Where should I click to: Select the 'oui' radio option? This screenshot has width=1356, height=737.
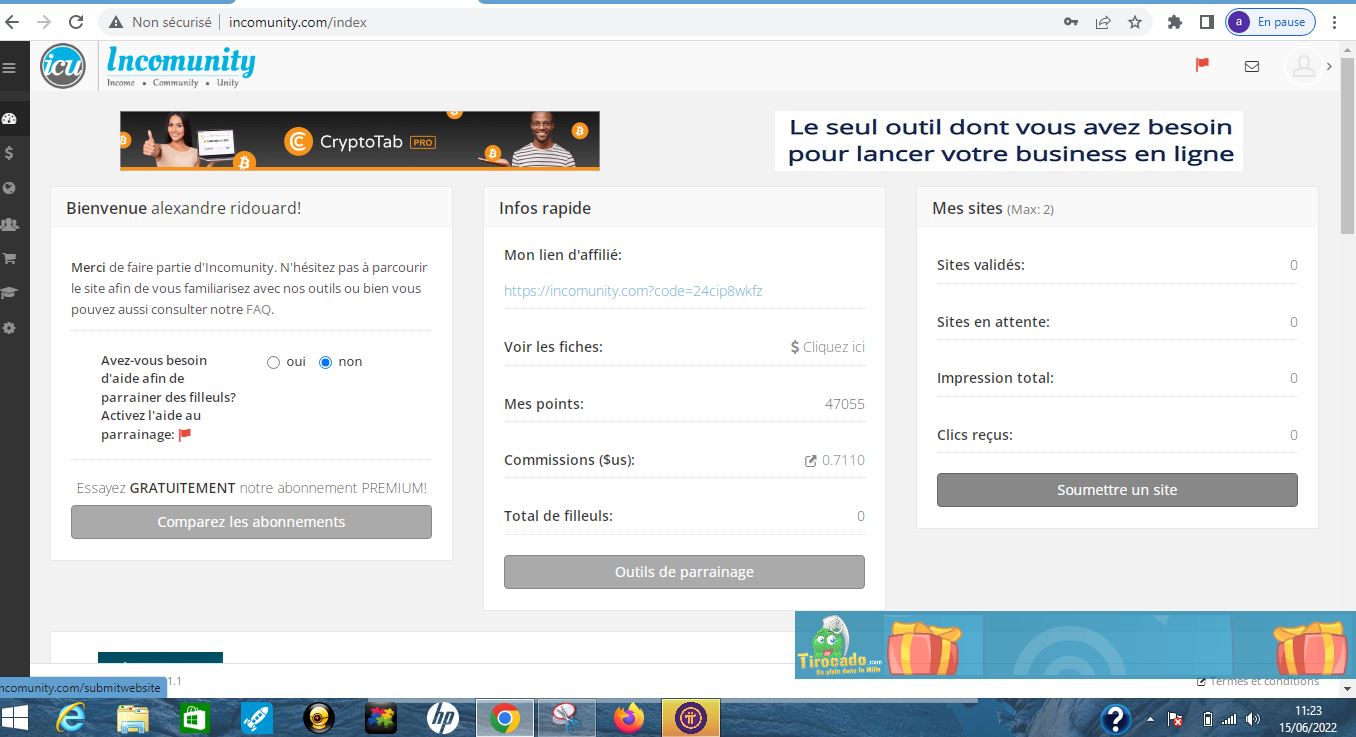(273, 362)
